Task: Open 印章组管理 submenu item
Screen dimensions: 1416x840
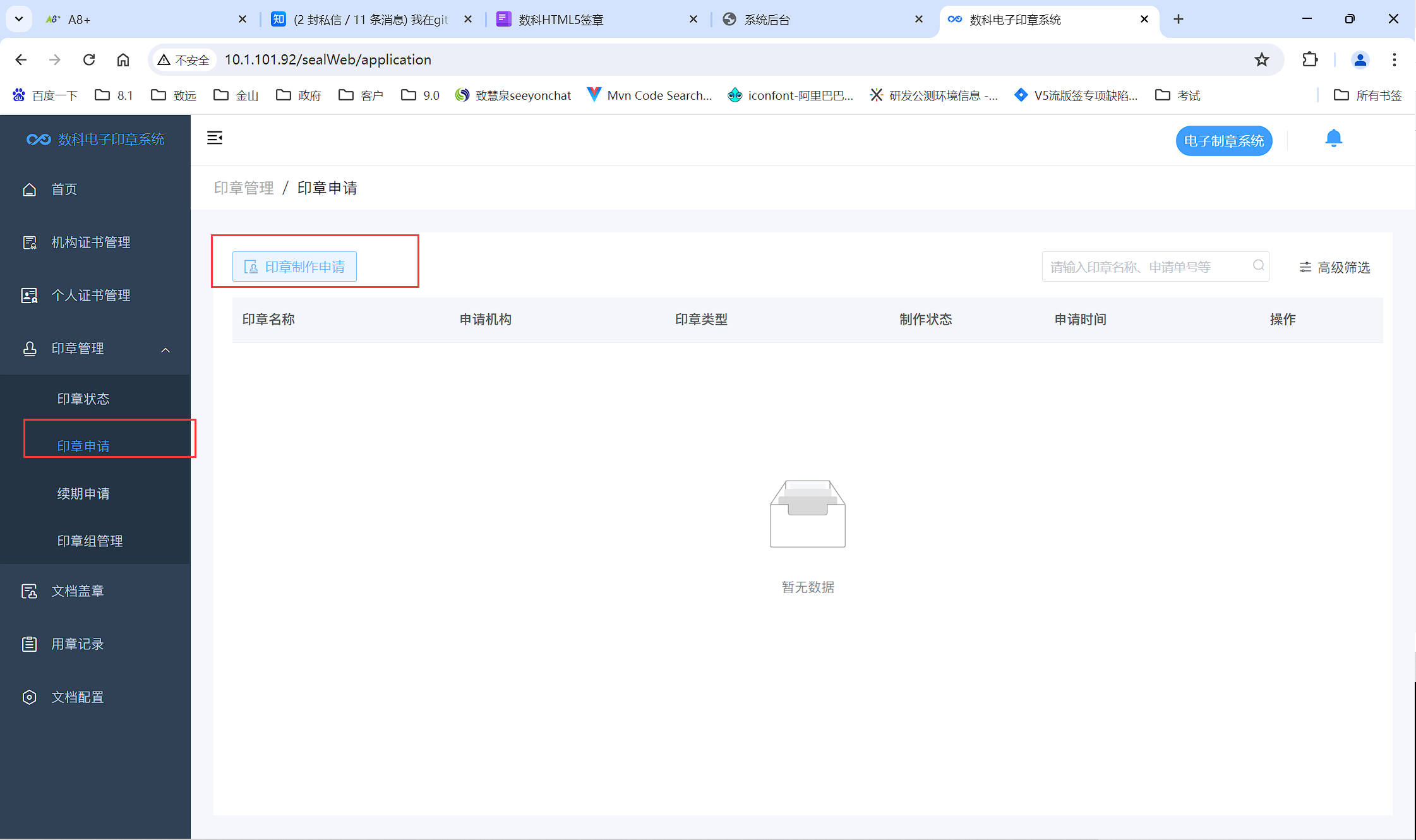Action: (x=90, y=541)
